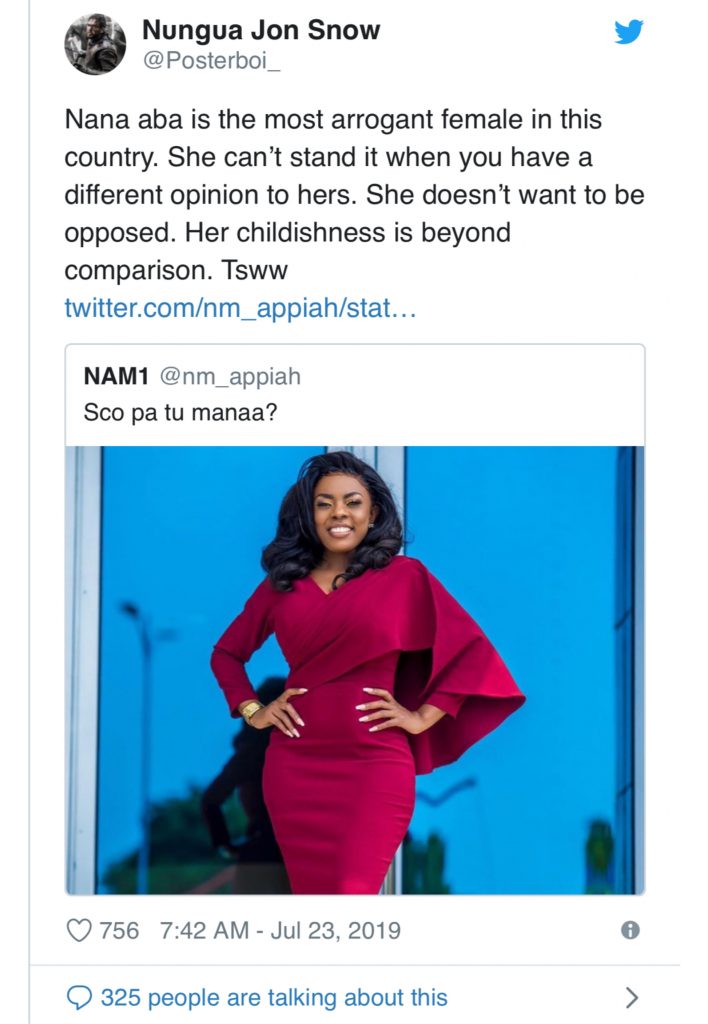Click the NAM1 quoted author name
The height and width of the screenshot is (1024, 708).
pyautogui.click(x=115, y=376)
